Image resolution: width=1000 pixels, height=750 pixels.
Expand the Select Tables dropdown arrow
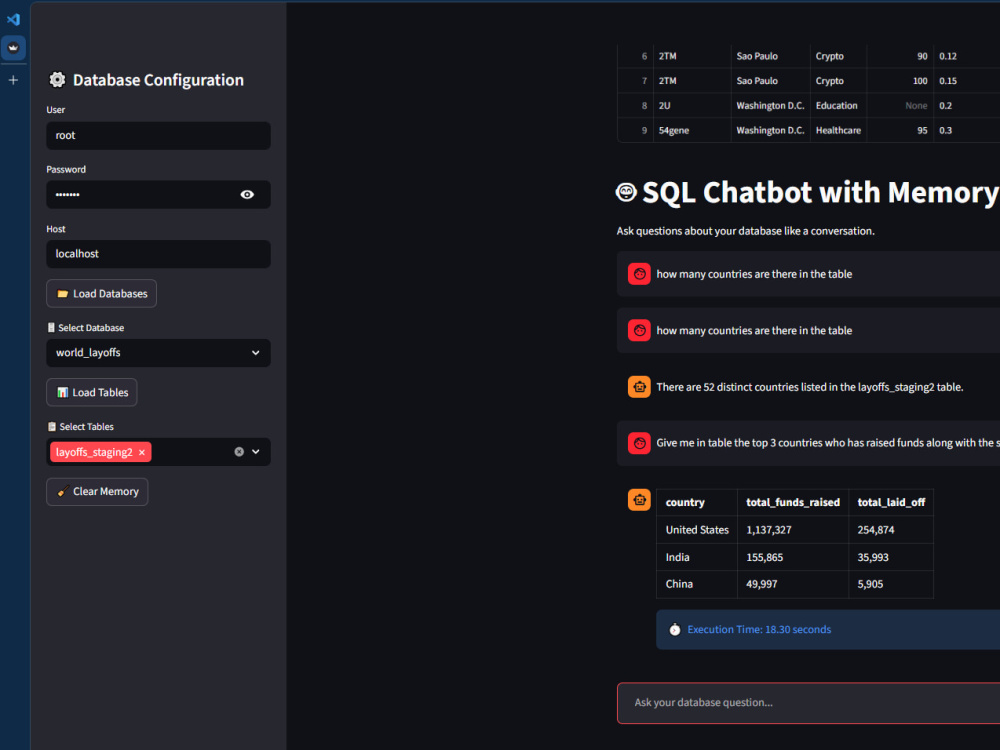point(256,452)
